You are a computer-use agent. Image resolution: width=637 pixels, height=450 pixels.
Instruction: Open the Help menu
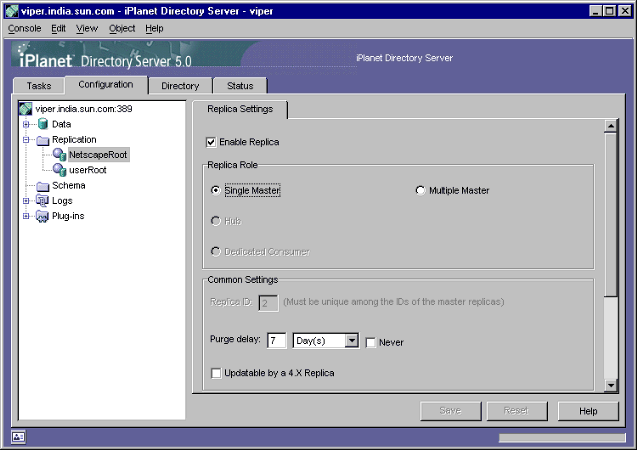coord(154,28)
